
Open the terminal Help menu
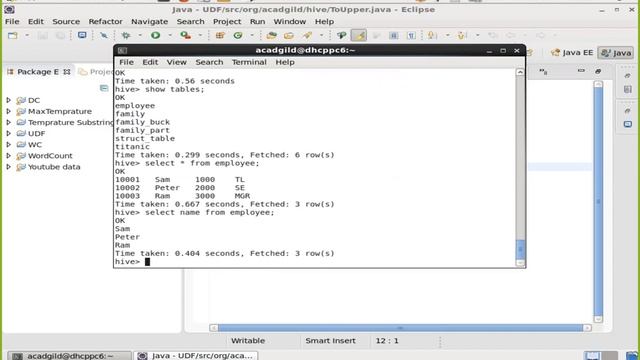(x=284, y=62)
